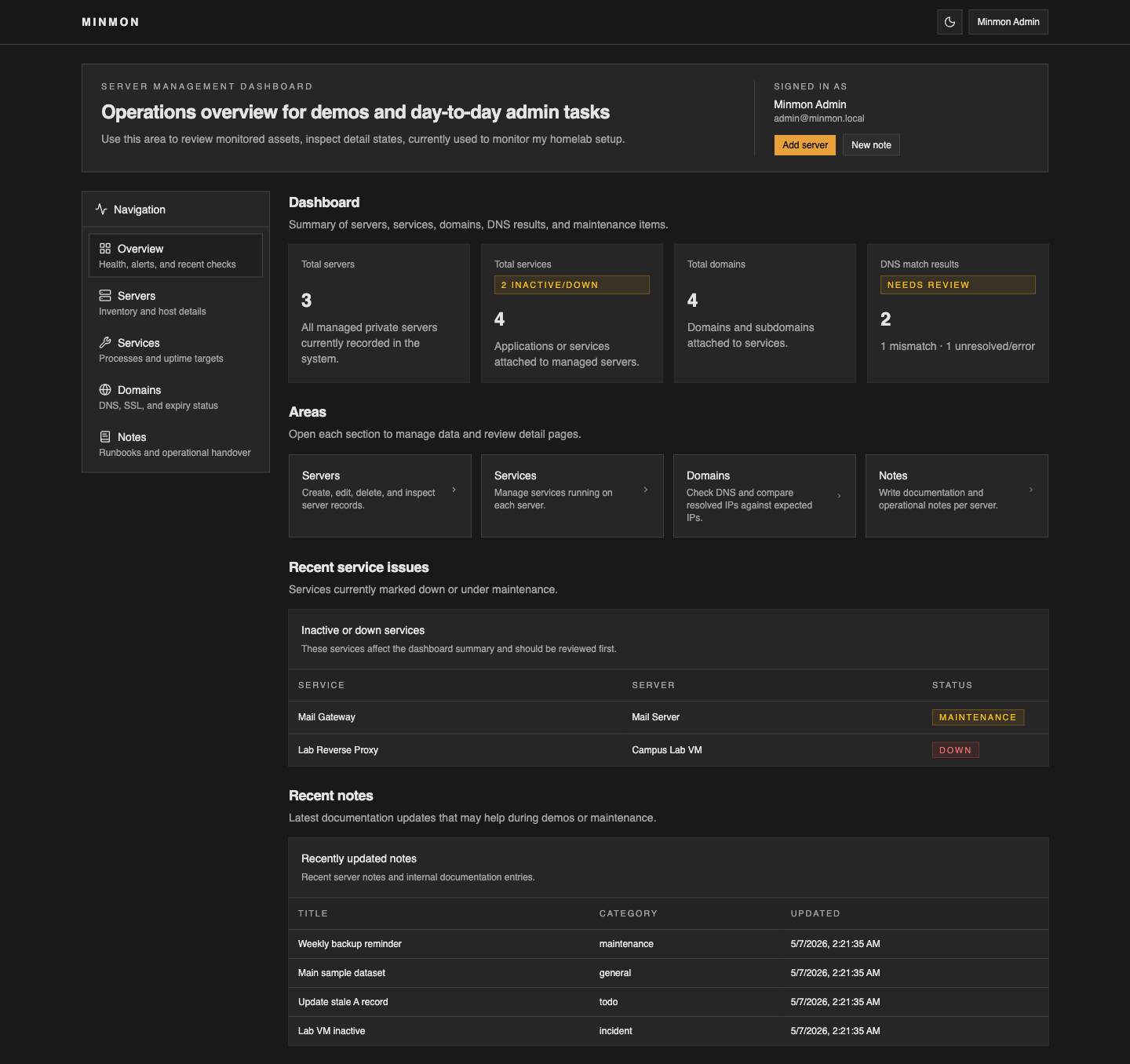Select the Lab Reverse Proxy service row
Screen dimensions: 1130x1064
pos(669,750)
